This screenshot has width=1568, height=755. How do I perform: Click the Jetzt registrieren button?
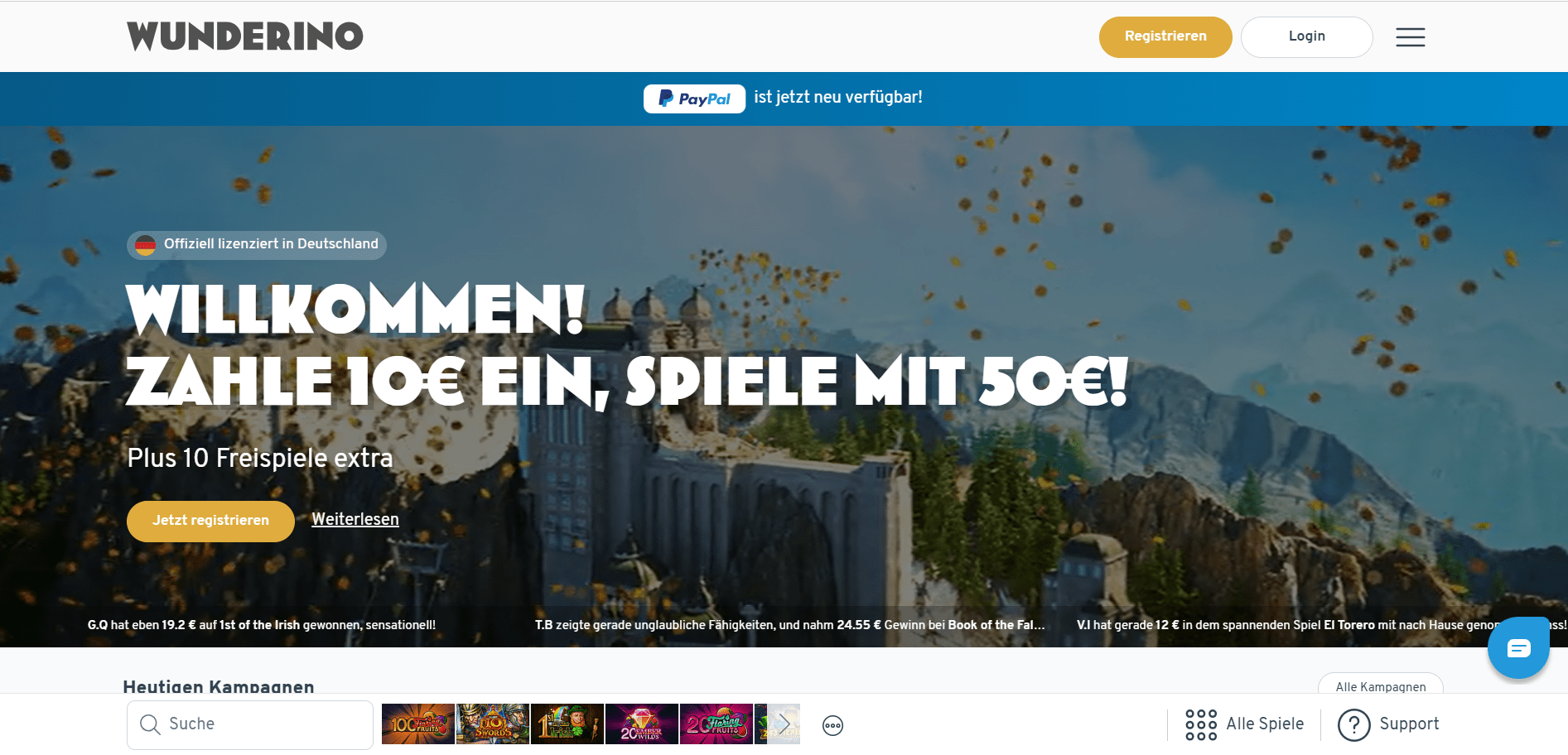210,521
